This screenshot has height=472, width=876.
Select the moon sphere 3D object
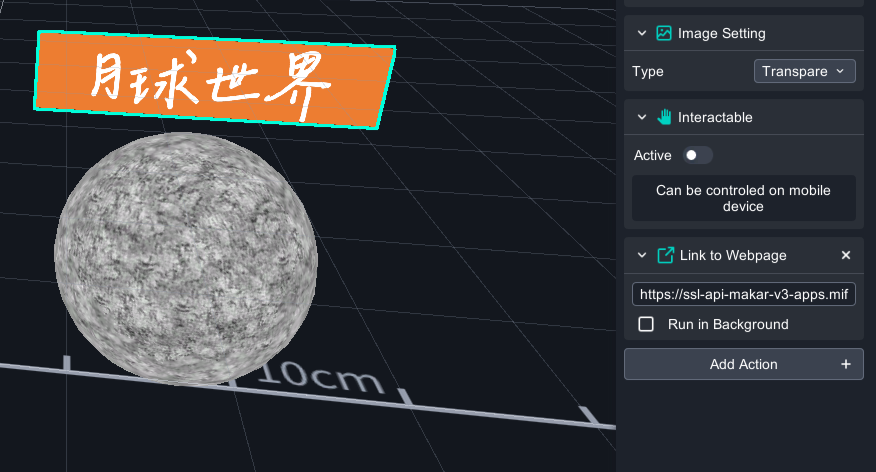pyautogui.click(x=186, y=258)
